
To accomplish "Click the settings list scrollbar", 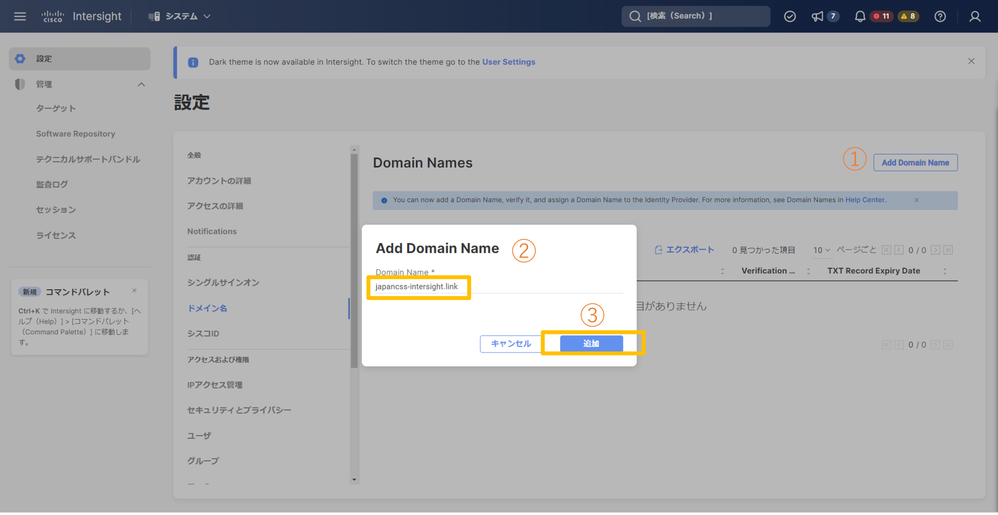I will tap(355, 261).
